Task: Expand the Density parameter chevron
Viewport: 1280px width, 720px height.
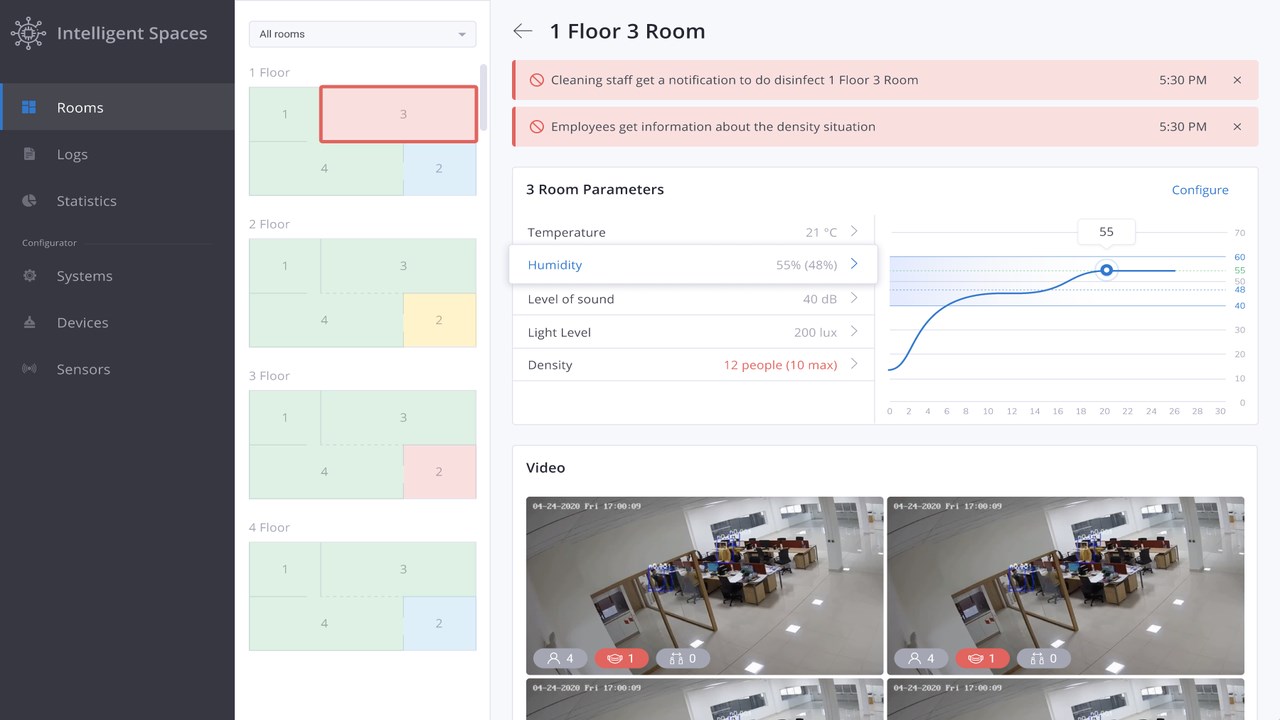Action: 854,364
